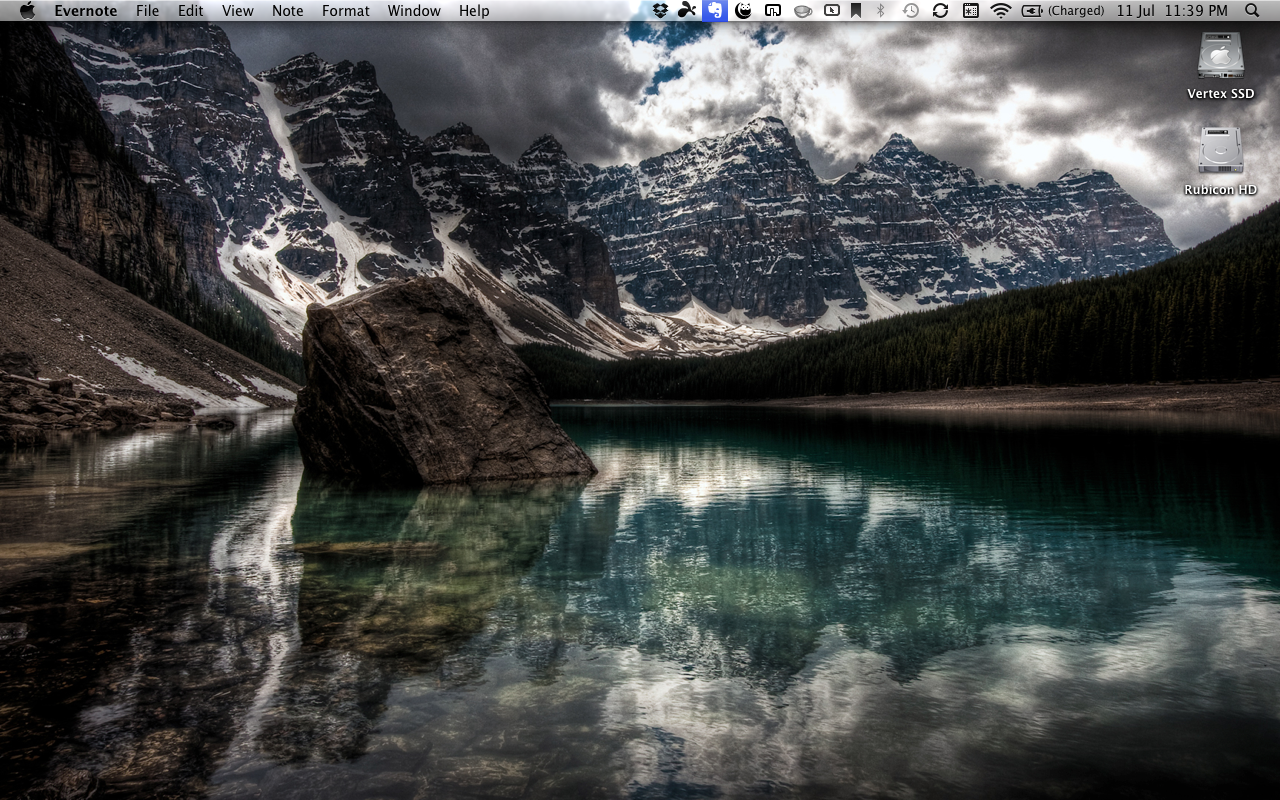Image resolution: width=1280 pixels, height=800 pixels.
Task: Select the Rubicon HD drive icon
Action: pyautogui.click(x=1221, y=150)
